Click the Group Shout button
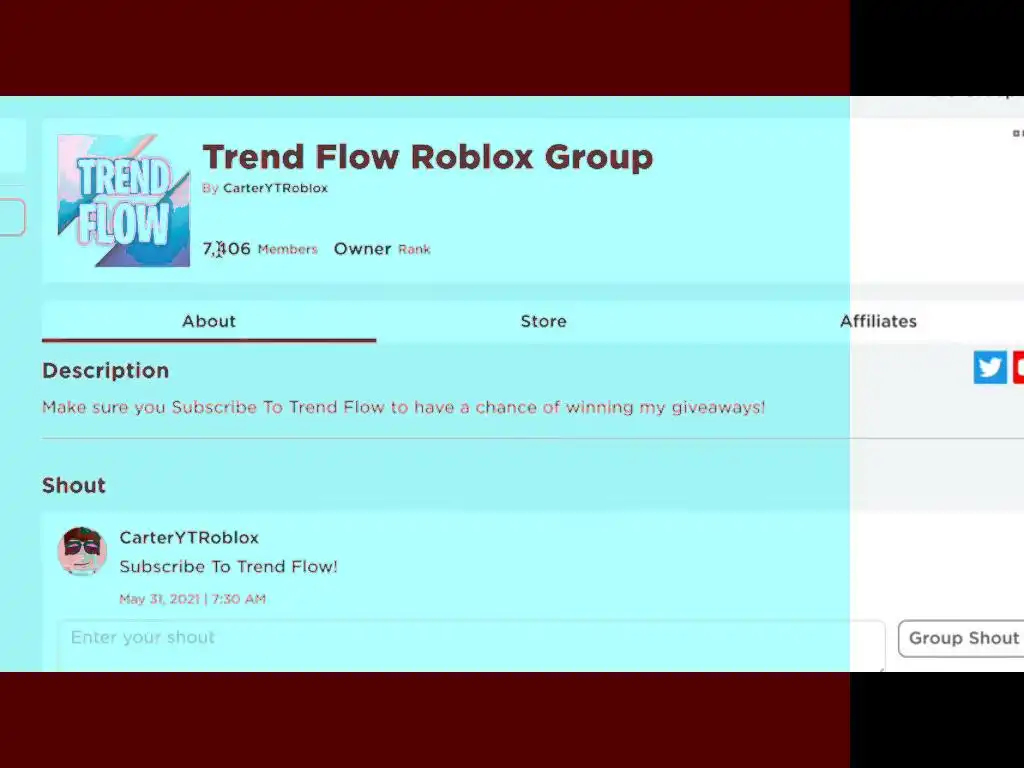This screenshot has width=1024, height=768. 963,638
